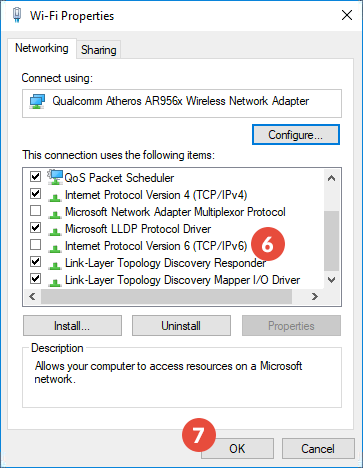363x468 pixels.
Task: Select the Internet Protocol Version 6 icon
Action: [x=55, y=248]
